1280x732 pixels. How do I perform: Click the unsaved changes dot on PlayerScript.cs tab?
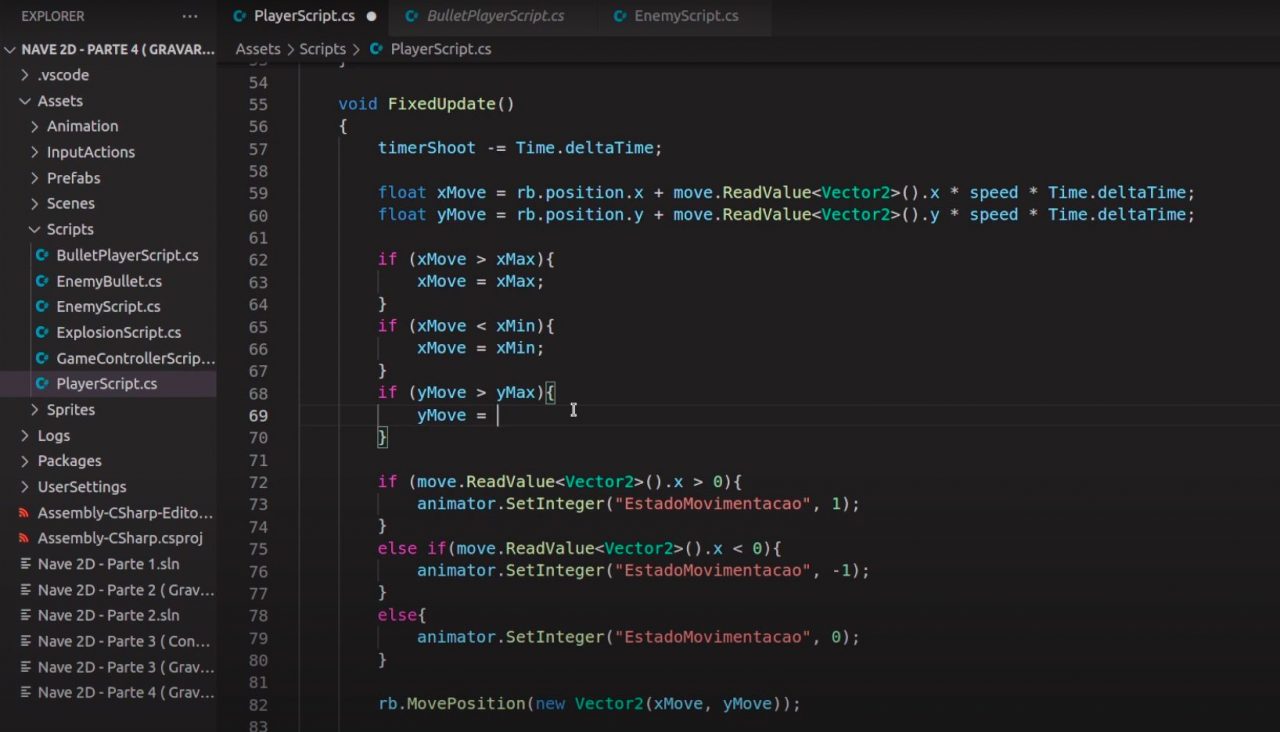click(370, 16)
